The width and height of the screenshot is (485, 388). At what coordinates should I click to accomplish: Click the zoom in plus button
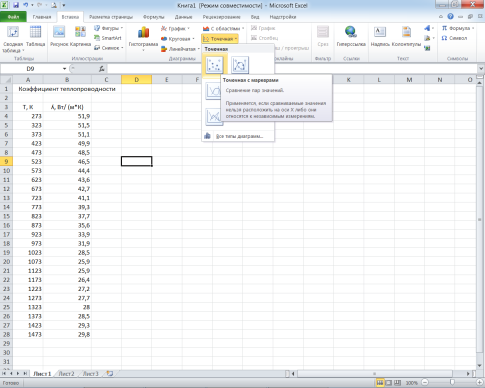[x=479, y=383]
